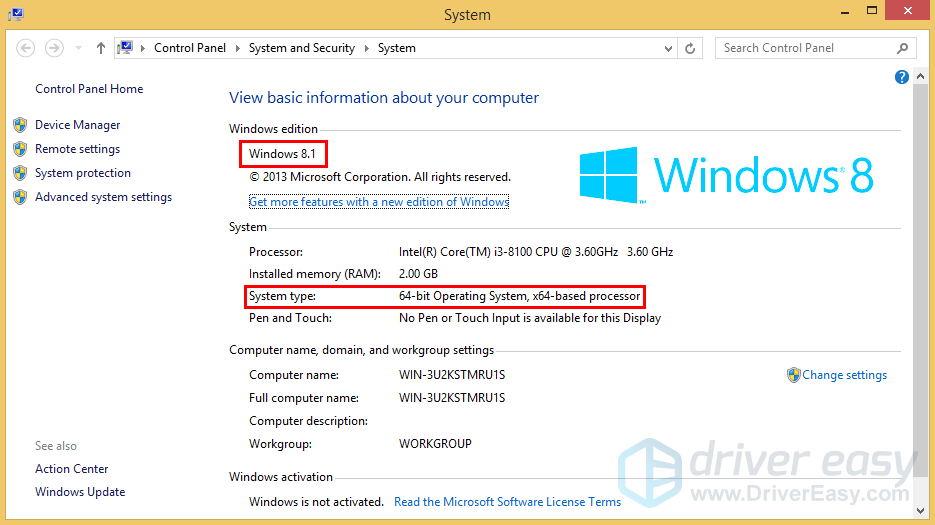Image resolution: width=935 pixels, height=525 pixels.
Task: Click Change settings for the computer name
Action: pos(844,375)
